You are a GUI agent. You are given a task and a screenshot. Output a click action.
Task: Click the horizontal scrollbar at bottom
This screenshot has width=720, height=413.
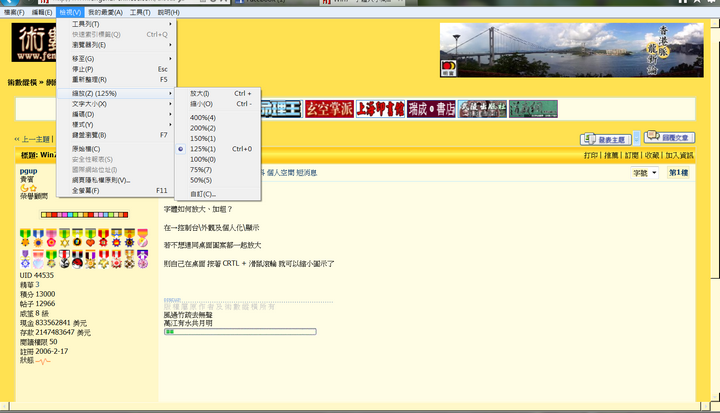(355, 407)
